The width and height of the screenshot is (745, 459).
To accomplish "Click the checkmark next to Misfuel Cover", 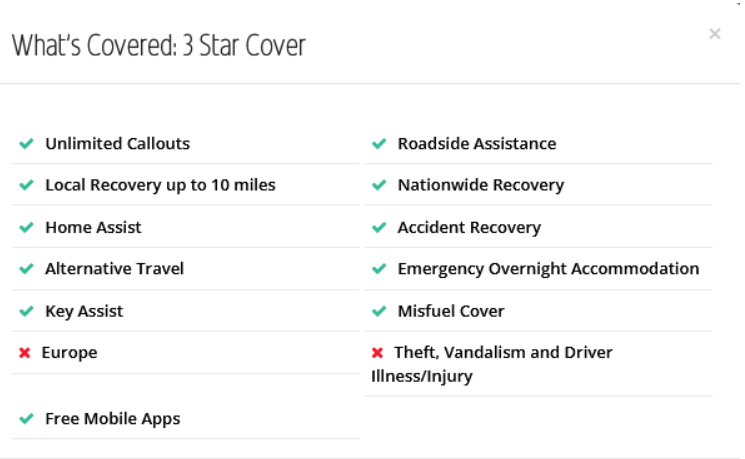I will [379, 311].
